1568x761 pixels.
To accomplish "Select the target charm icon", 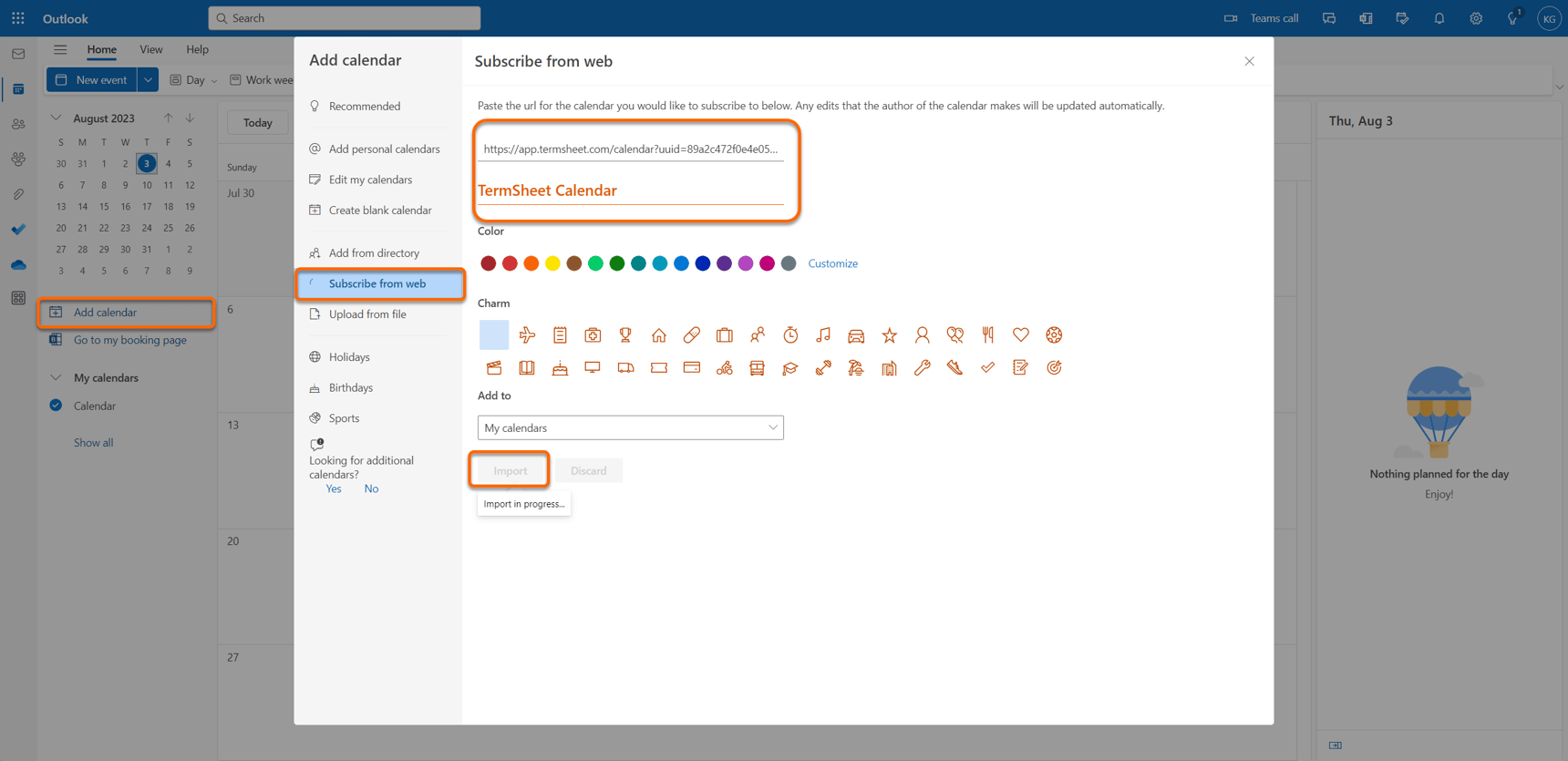I will click(x=1054, y=368).
